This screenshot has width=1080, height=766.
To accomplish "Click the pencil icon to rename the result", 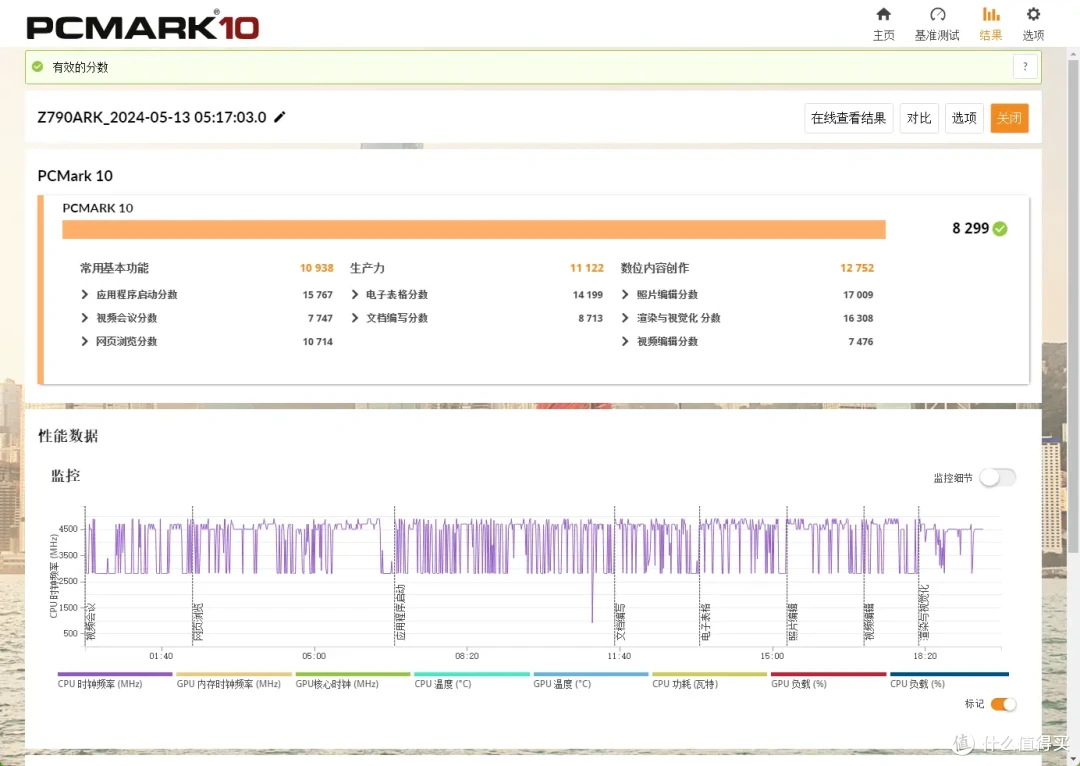I will pos(279,117).
